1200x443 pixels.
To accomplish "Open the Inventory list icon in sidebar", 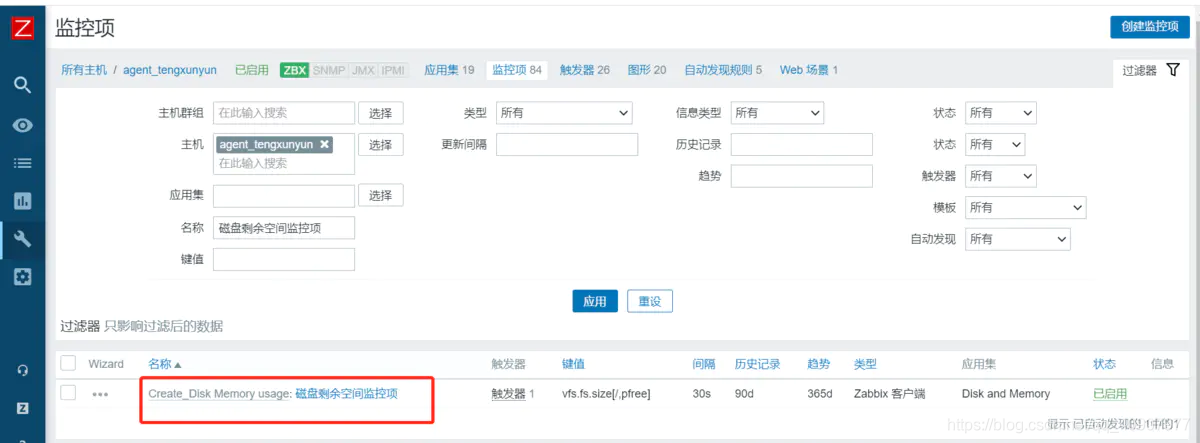I will click(22, 163).
